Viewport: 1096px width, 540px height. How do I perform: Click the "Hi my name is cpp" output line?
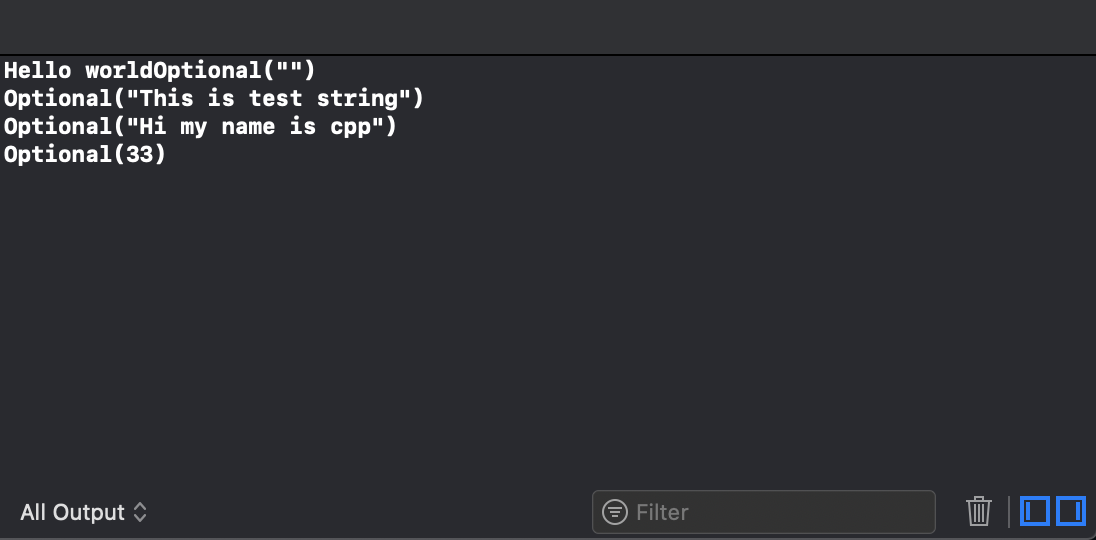pyautogui.click(x=200, y=126)
